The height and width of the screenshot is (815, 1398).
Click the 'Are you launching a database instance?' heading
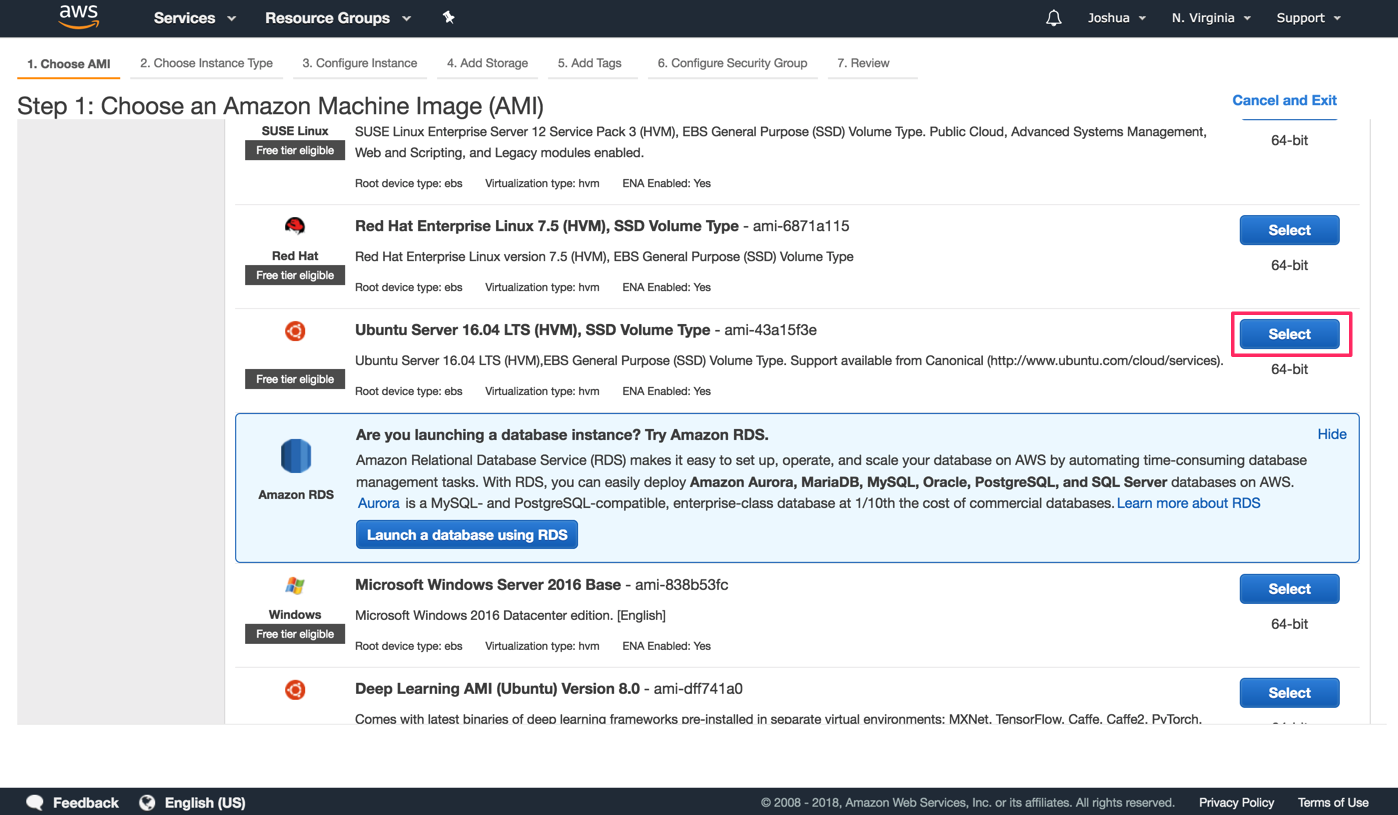pos(562,435)
